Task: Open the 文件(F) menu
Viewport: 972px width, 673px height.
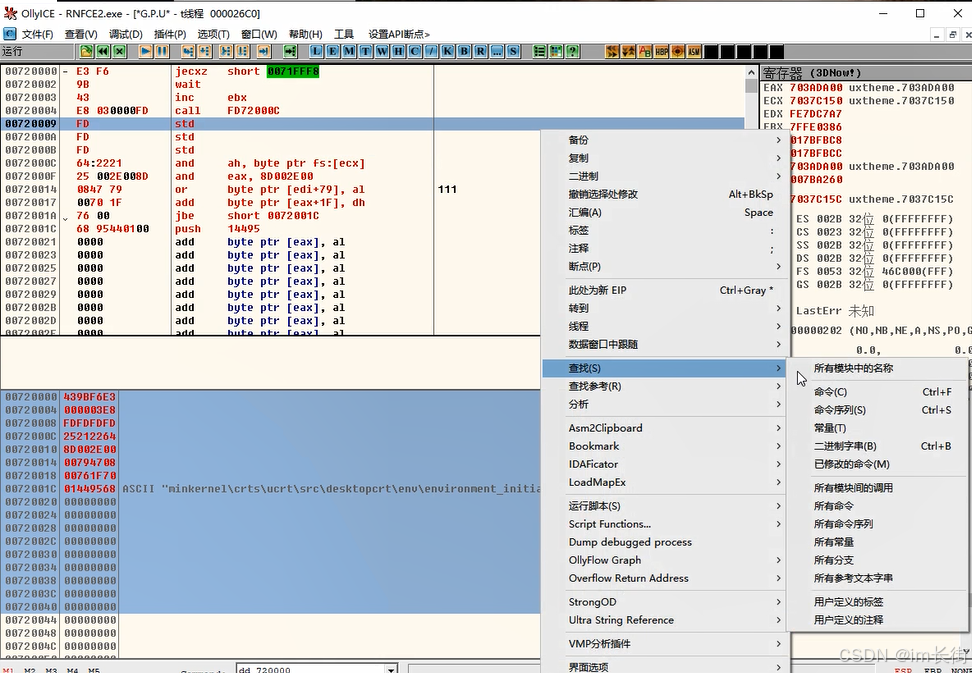Action: [37, 34]
